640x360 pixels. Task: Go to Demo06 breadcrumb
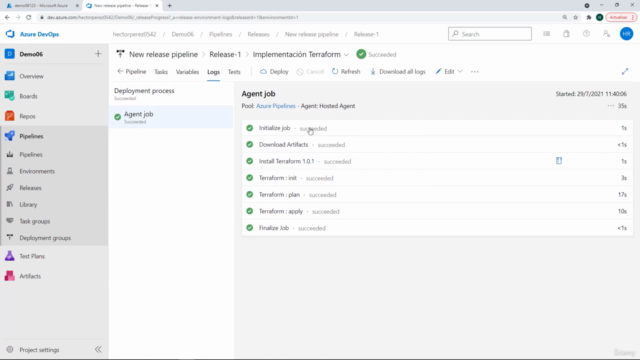182,34
